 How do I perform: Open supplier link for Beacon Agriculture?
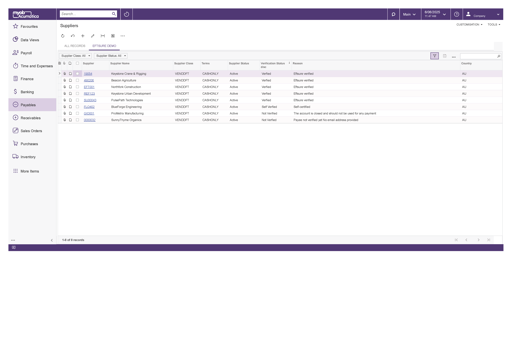(x=89, y=80)
